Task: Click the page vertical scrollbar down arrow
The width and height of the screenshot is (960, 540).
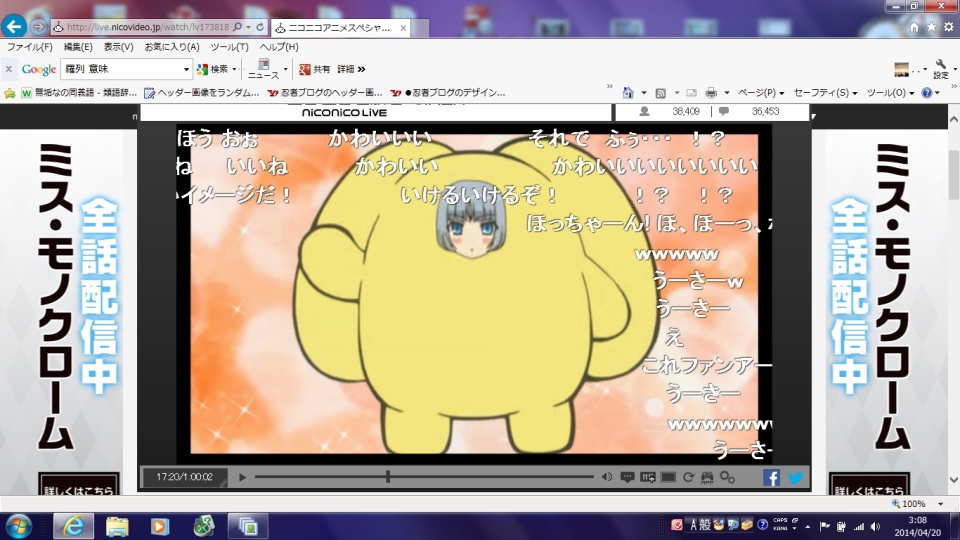Action: tap(954, 480)
